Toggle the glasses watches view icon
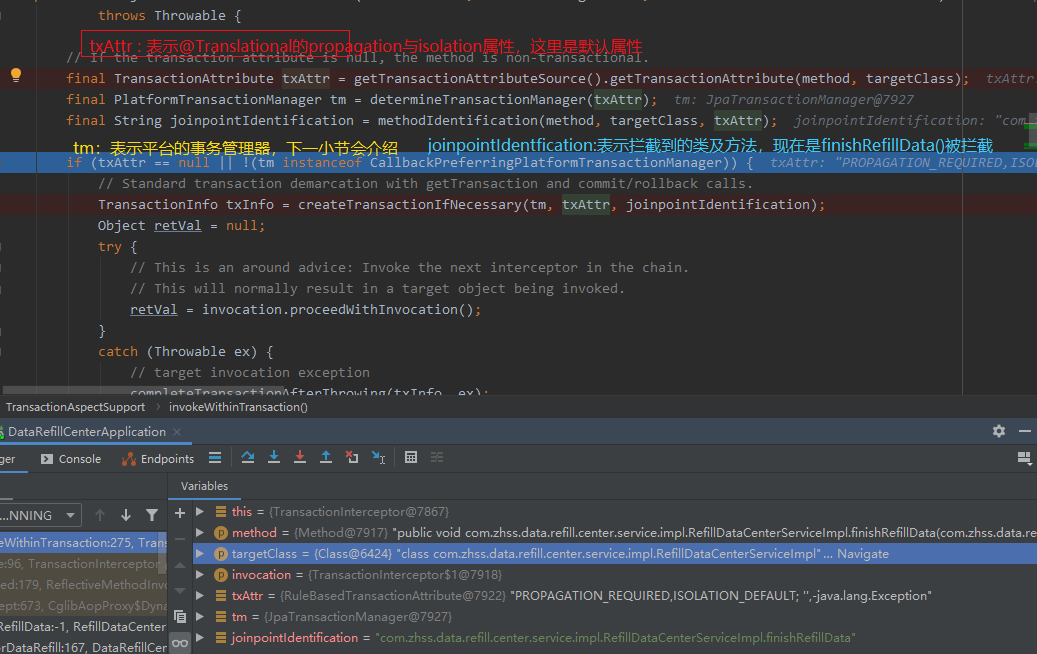1037x654 pixels. tap(180, 642)
